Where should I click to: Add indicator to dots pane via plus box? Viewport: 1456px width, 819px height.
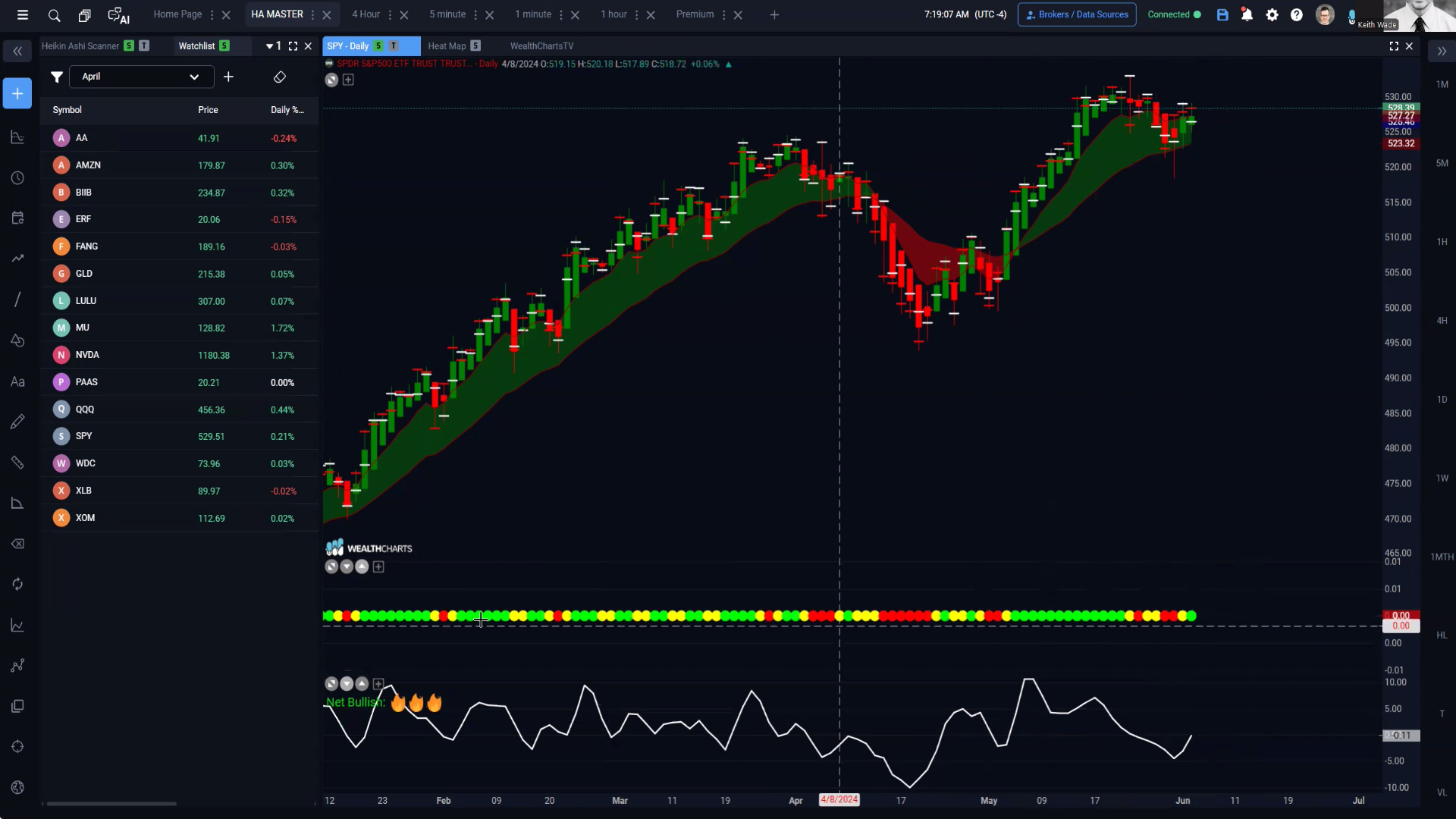pyautogui.click(x=378, y=566)
